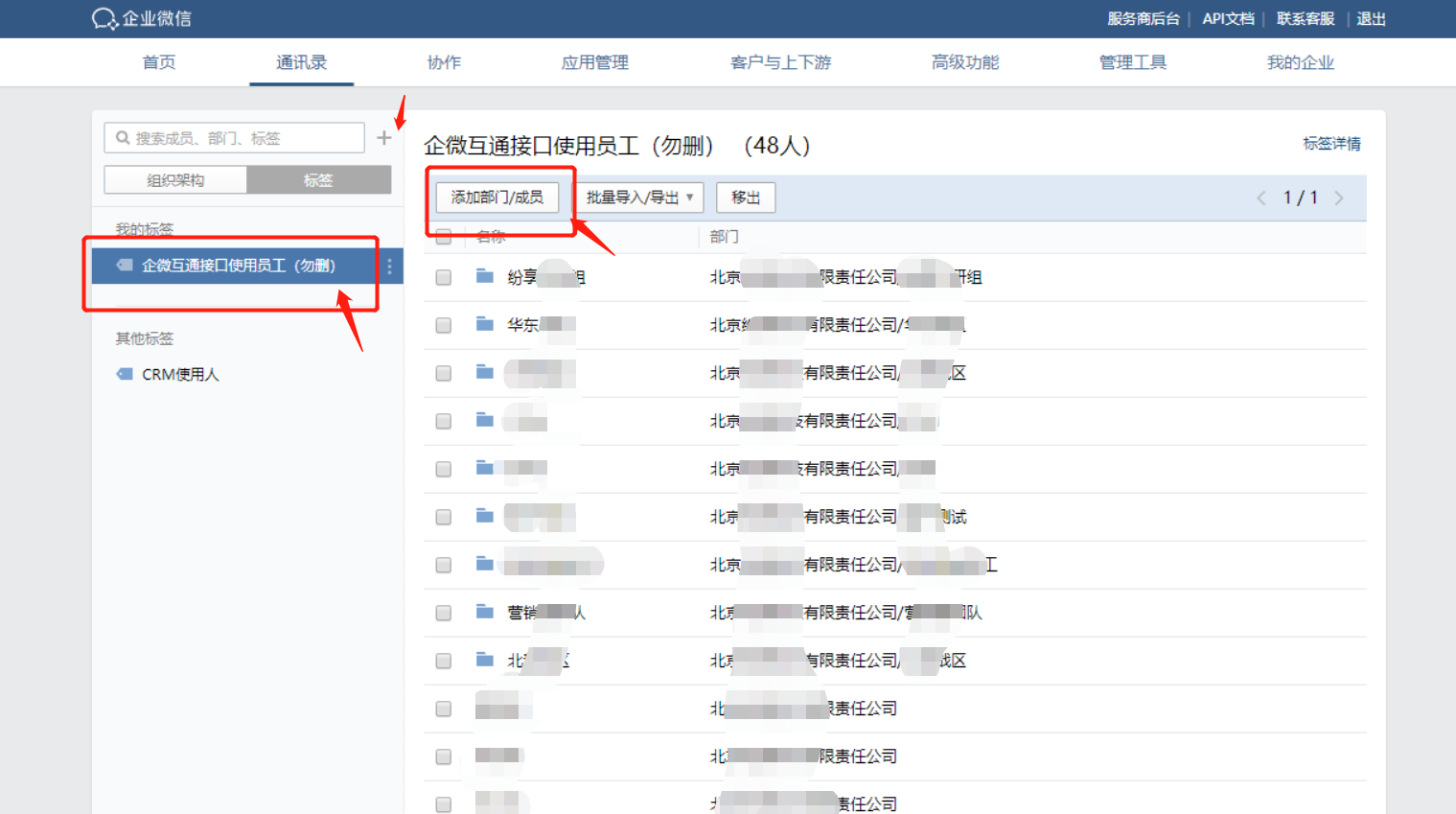
Task: Click the 部门 column header
Action: pyautogui.click(x=724, y=236)
